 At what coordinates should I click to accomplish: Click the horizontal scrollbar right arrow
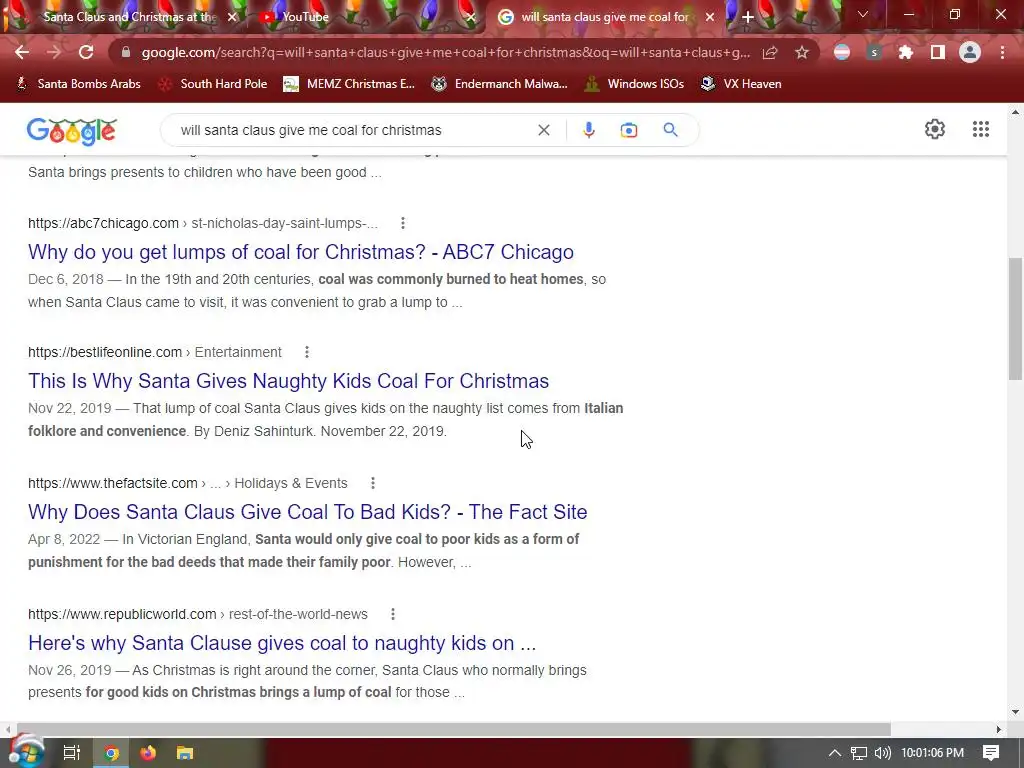[999, 729]
